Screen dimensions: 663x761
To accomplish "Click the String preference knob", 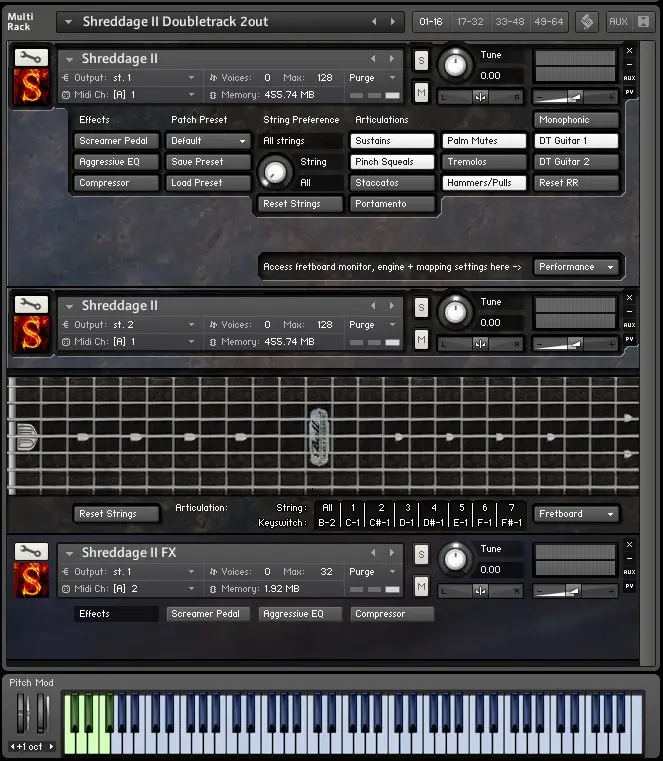I will [x=275, y=172].
